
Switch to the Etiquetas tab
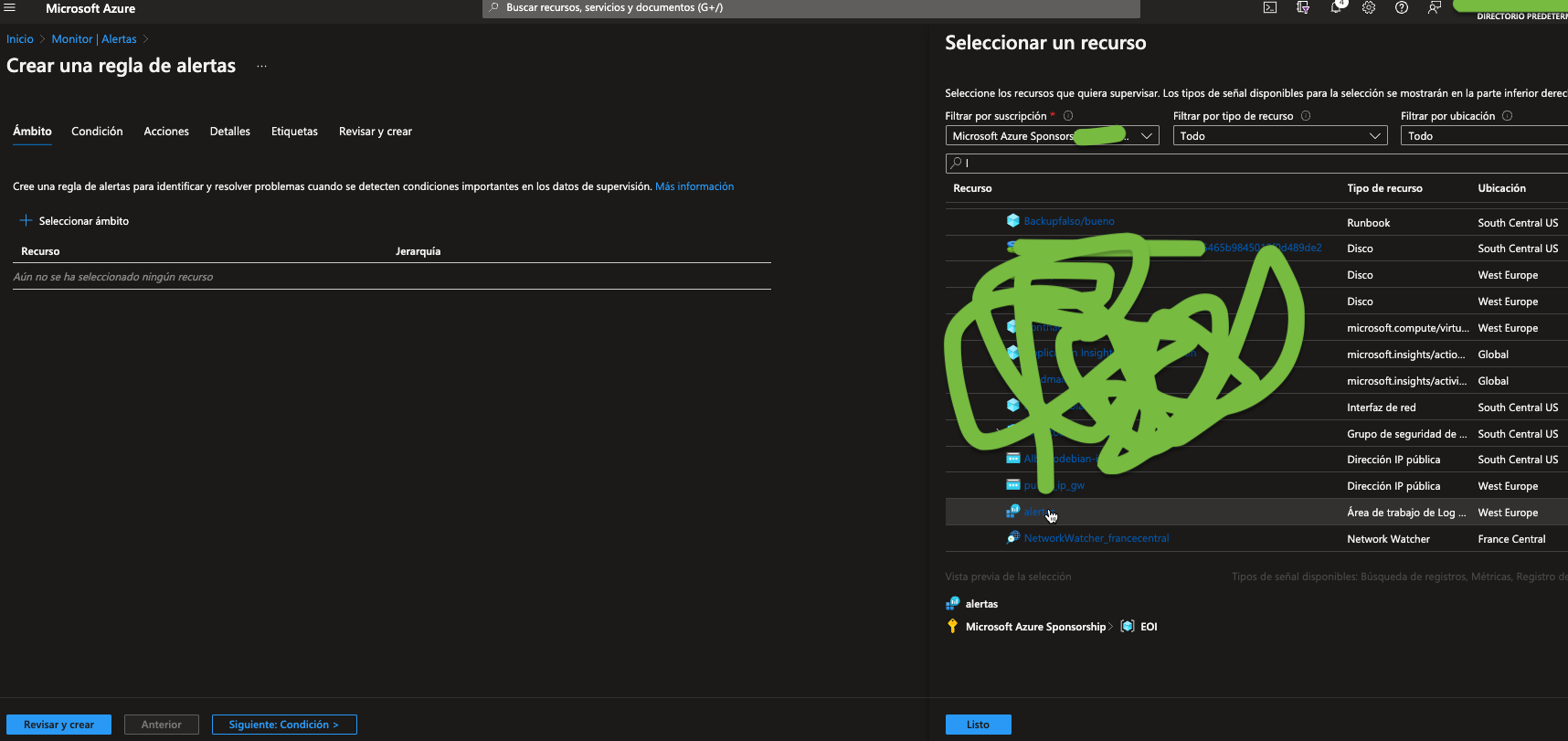294,132
